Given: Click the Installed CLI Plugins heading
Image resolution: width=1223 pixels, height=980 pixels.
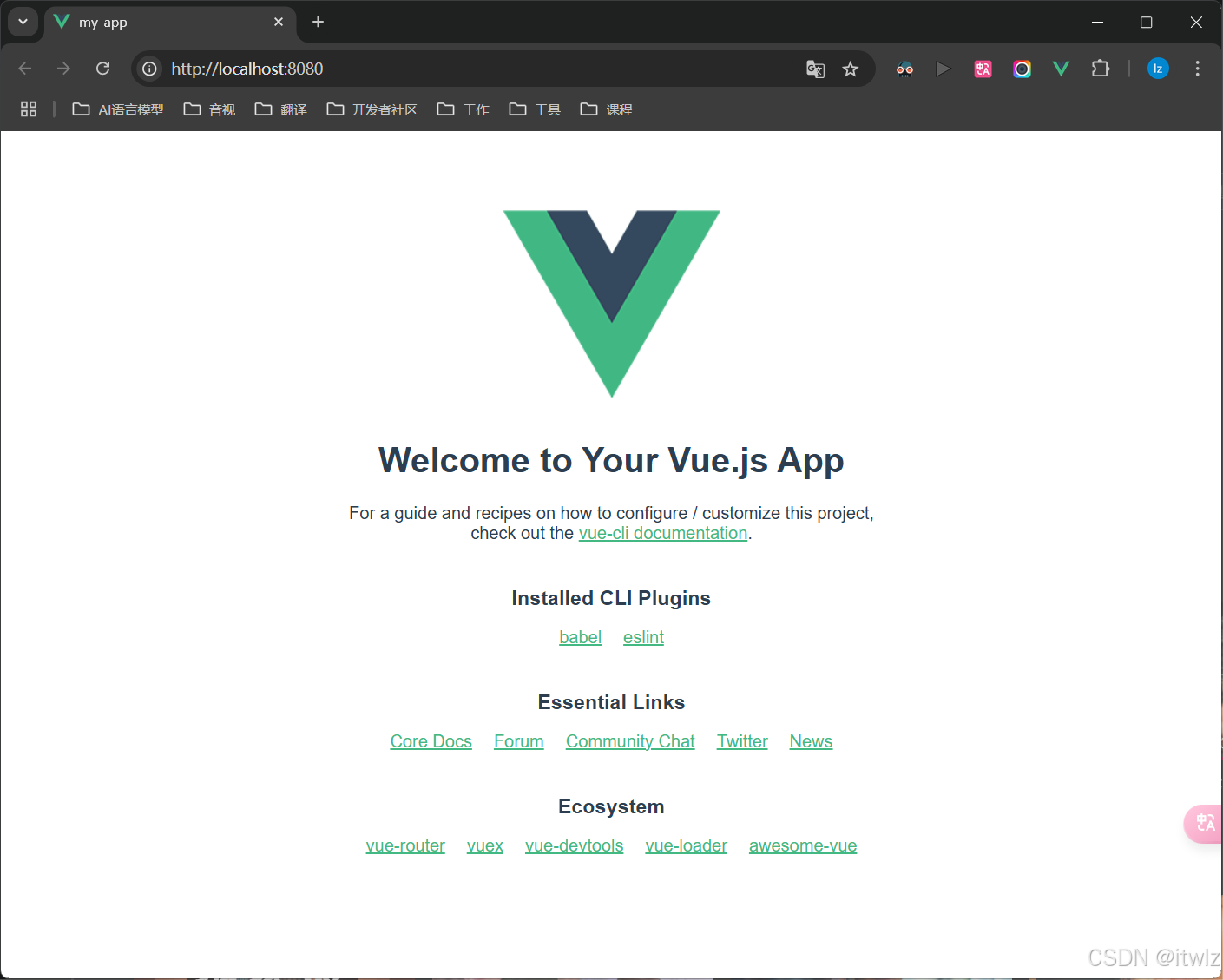Looking at the screenshot, I should pos(611,598).
